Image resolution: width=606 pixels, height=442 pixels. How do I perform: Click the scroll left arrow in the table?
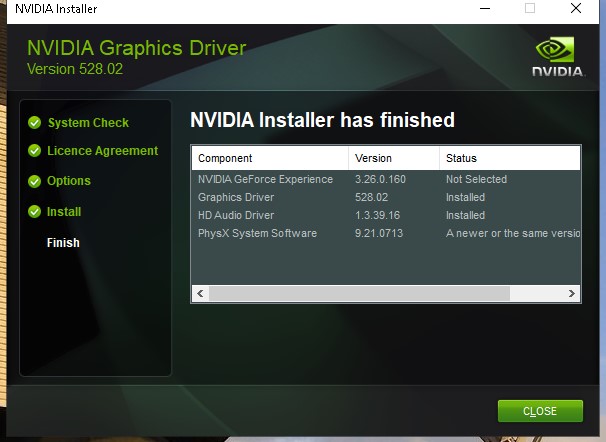(x=200, y=293)
